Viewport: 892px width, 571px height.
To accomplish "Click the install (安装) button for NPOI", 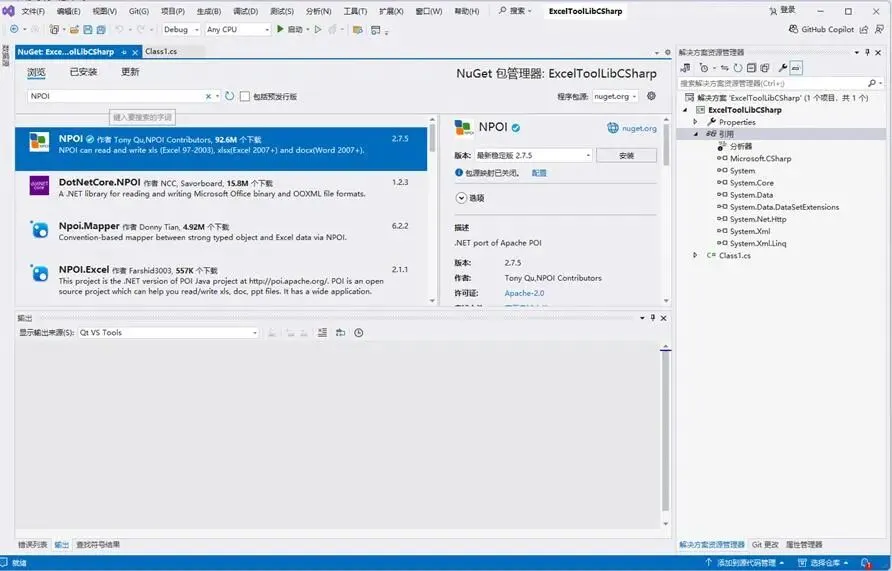I will (x=626, y=155).
